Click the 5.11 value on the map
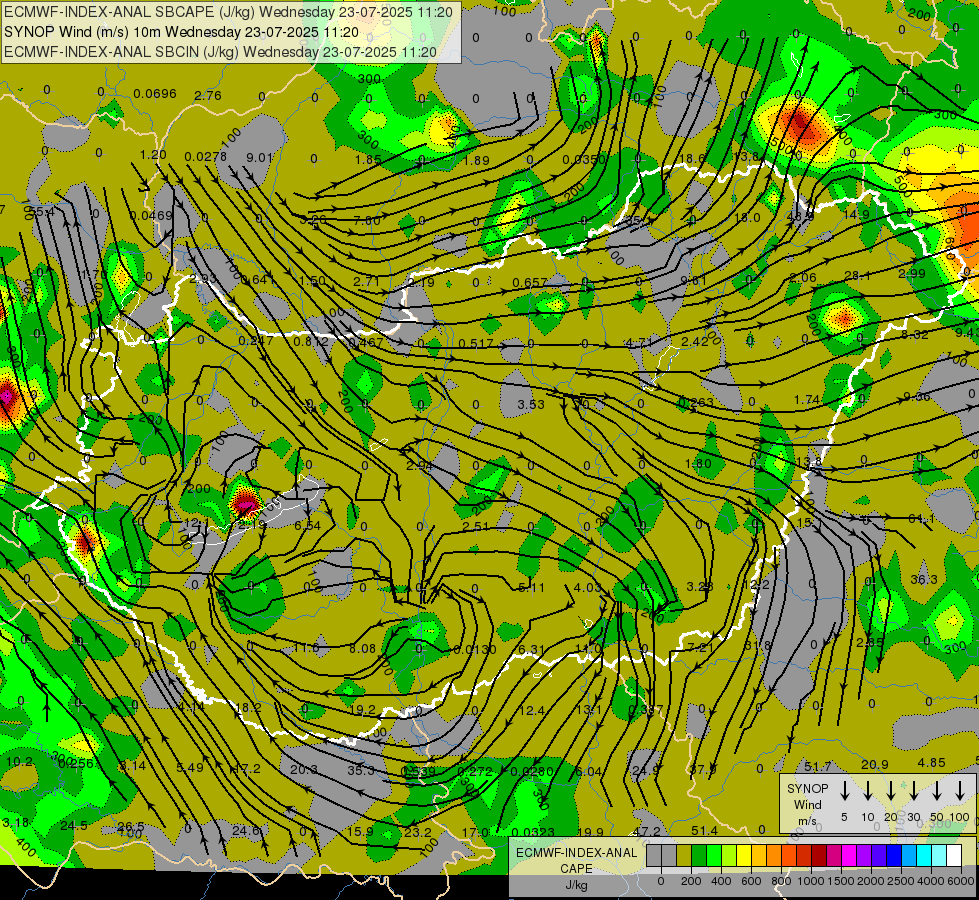This screenshot has width=979, height=900. (x=531, y=587)
